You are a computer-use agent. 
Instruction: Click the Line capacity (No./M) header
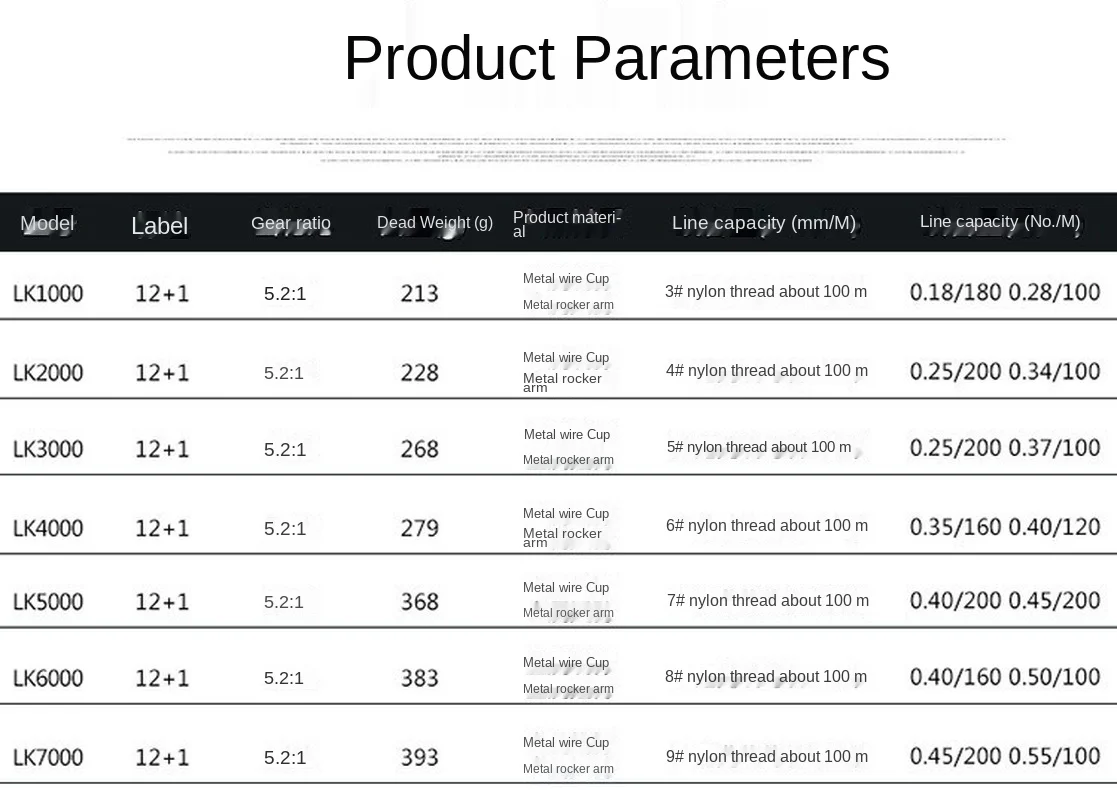click(999, 222)
